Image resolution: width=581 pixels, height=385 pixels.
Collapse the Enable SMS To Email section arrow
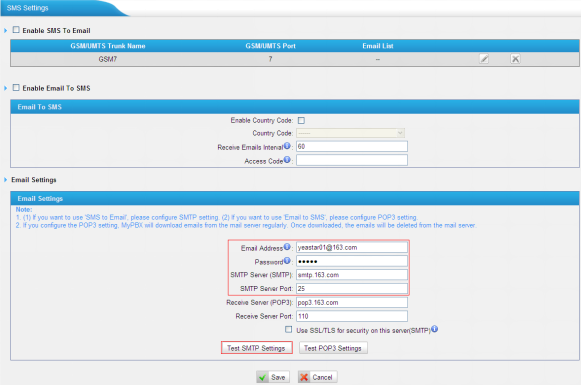click(x=6, y=30)
